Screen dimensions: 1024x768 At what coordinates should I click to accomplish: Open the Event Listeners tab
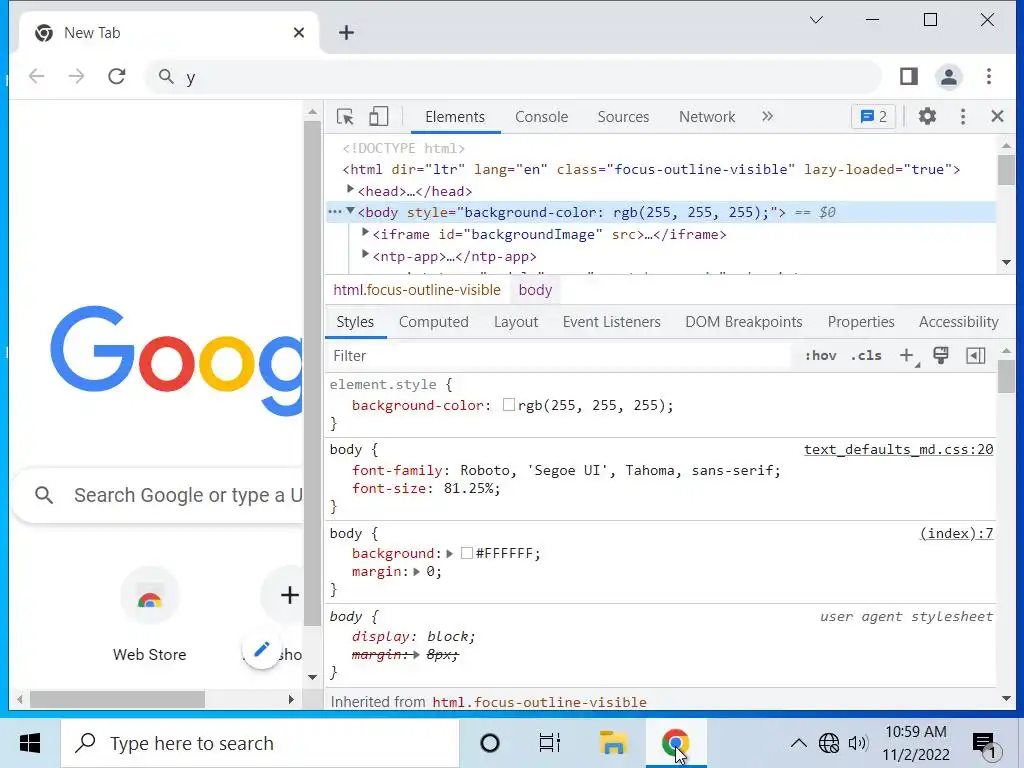point(611,322)
